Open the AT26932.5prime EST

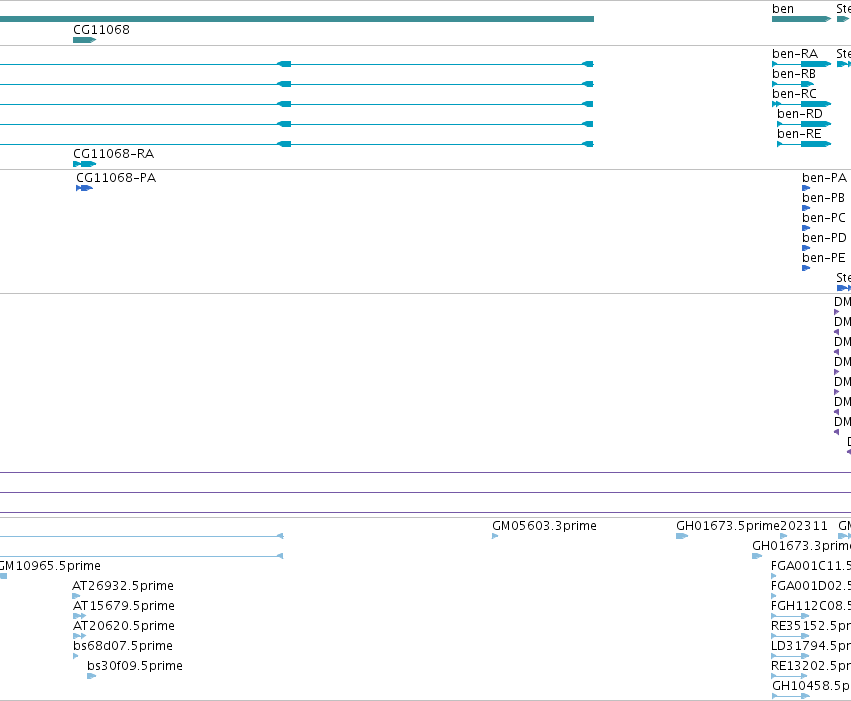point(76,596)
